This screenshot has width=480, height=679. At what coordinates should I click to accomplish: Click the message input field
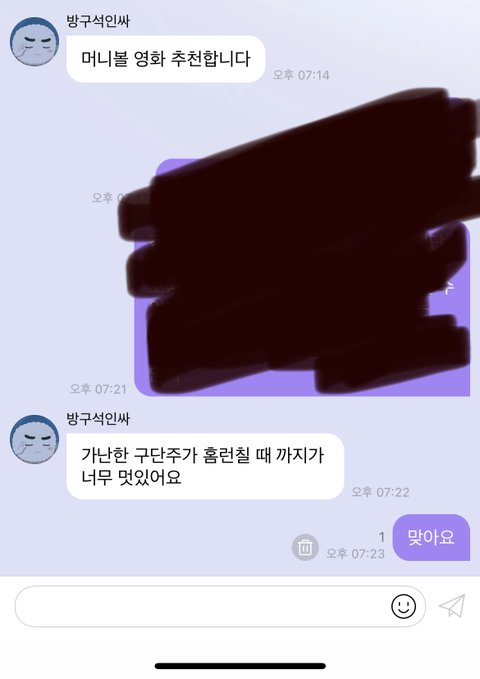[221, 606]
